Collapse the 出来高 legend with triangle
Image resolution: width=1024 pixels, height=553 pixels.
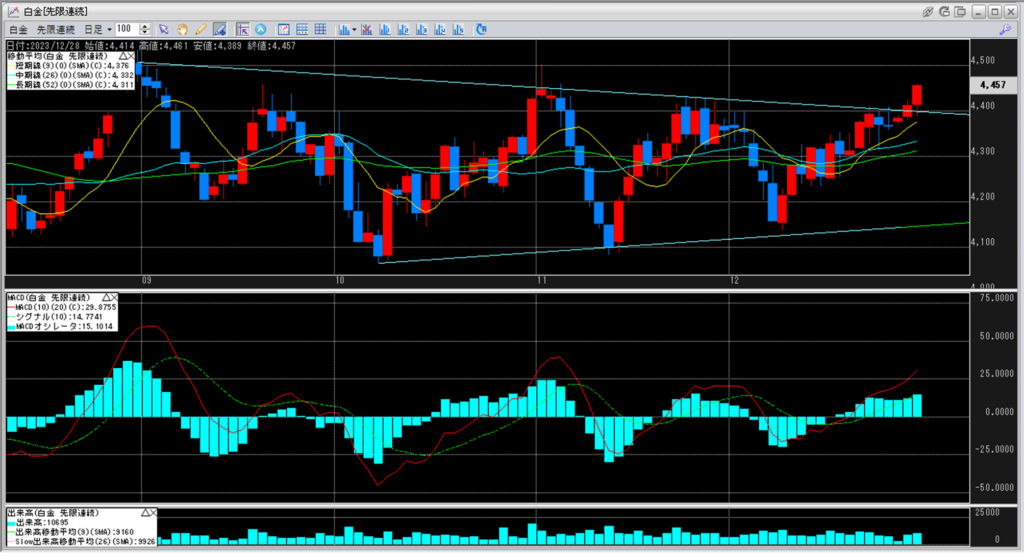[144, 513]
